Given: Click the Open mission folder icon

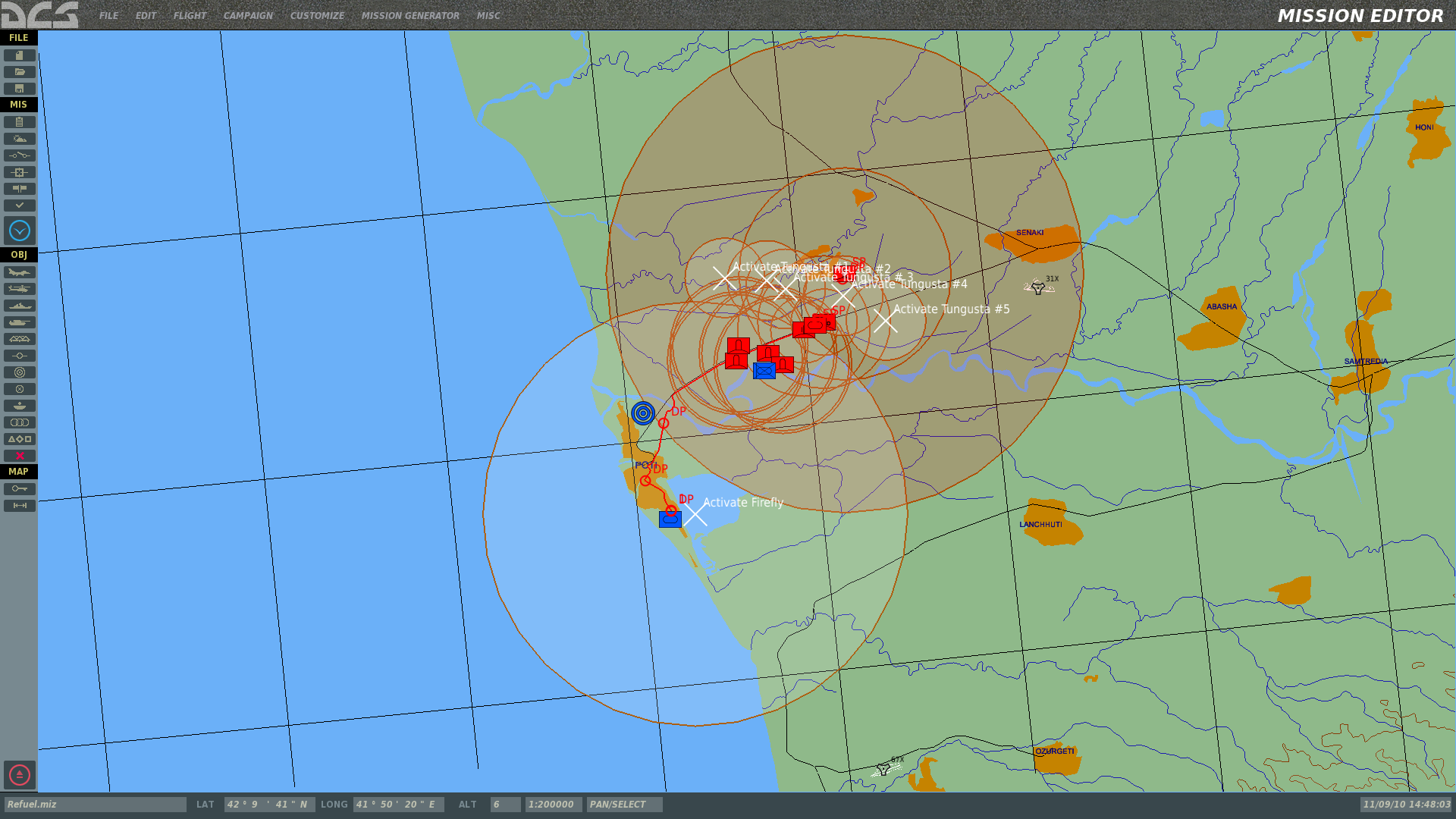Looking at the screenshot, I should pyautogui.click(x=20, y=72).
